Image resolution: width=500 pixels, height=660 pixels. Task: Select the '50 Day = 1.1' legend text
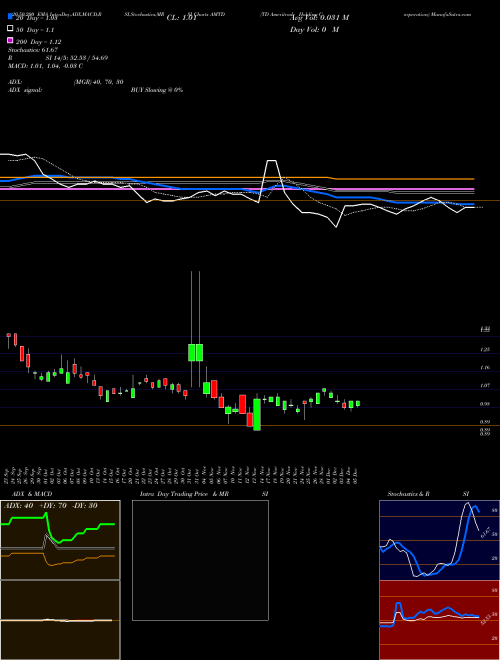pos(35,30)
